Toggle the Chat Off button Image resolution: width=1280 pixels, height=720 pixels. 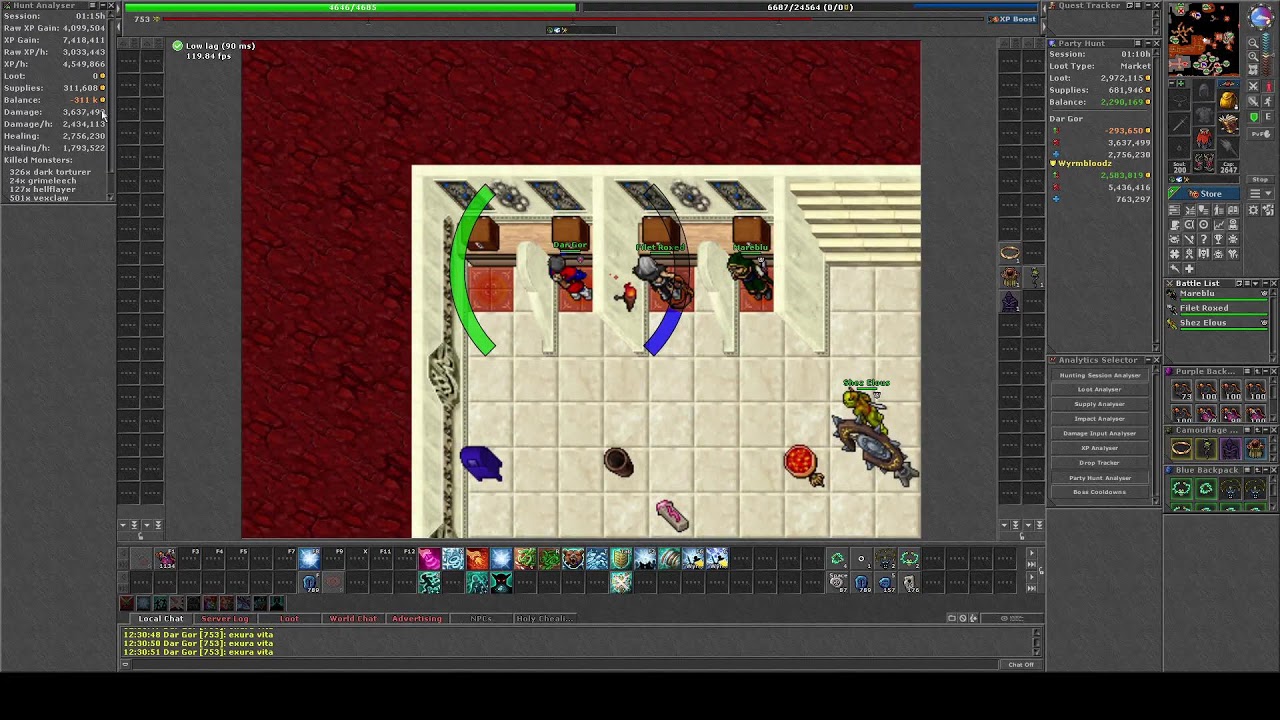pyautogui.click(x=1021, y=664)
